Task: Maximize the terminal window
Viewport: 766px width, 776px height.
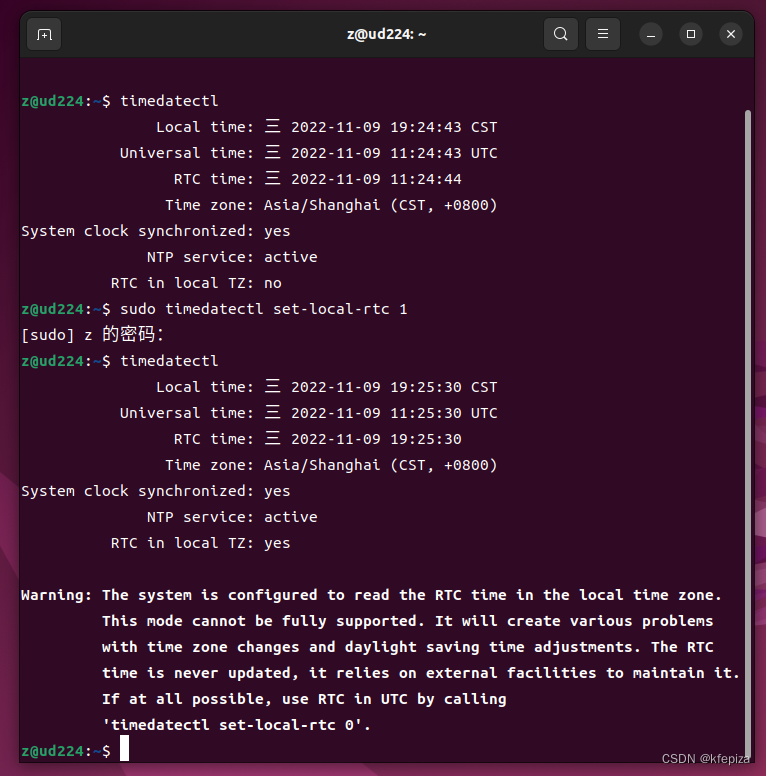Action: 691,34
